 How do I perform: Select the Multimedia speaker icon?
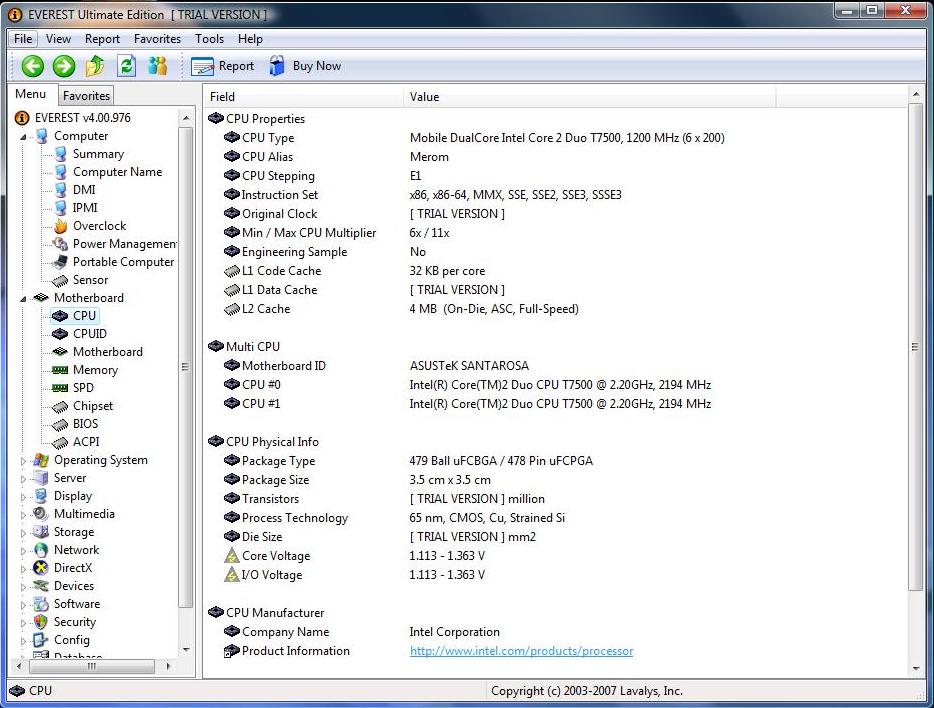41,514
